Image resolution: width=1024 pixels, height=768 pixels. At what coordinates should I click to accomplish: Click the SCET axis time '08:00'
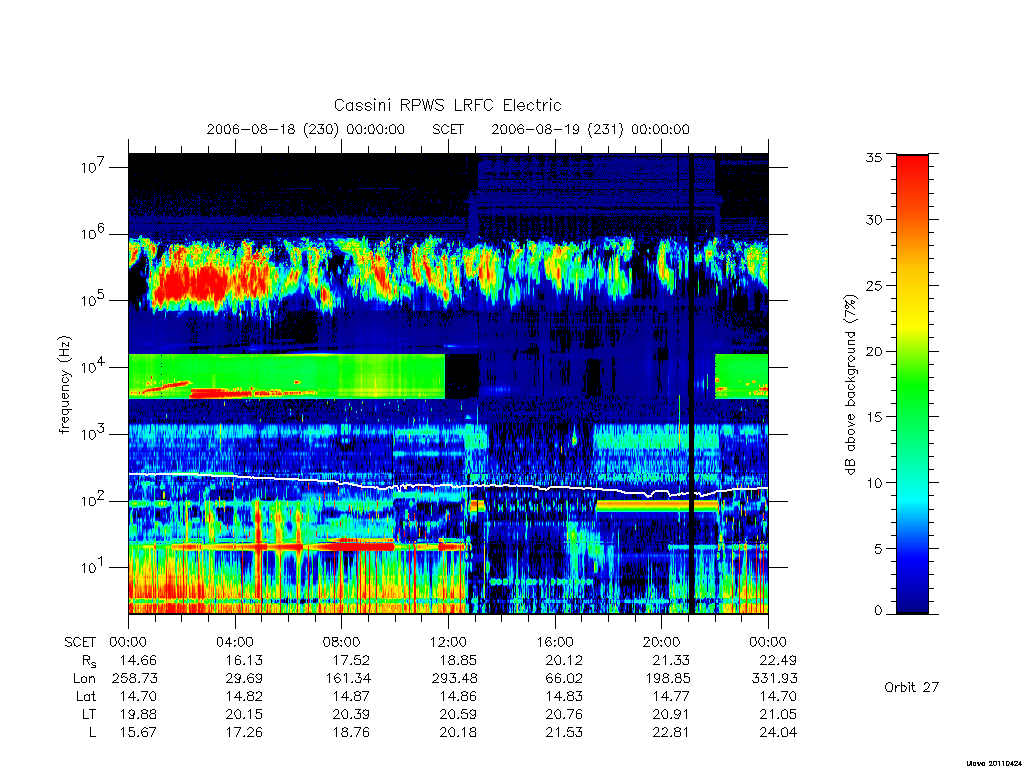[342, 642]
